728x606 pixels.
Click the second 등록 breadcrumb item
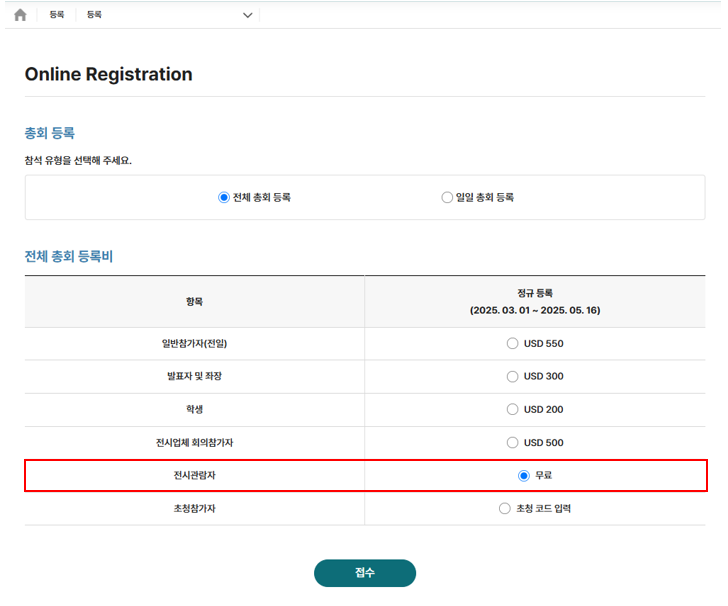tap(94, 15)
